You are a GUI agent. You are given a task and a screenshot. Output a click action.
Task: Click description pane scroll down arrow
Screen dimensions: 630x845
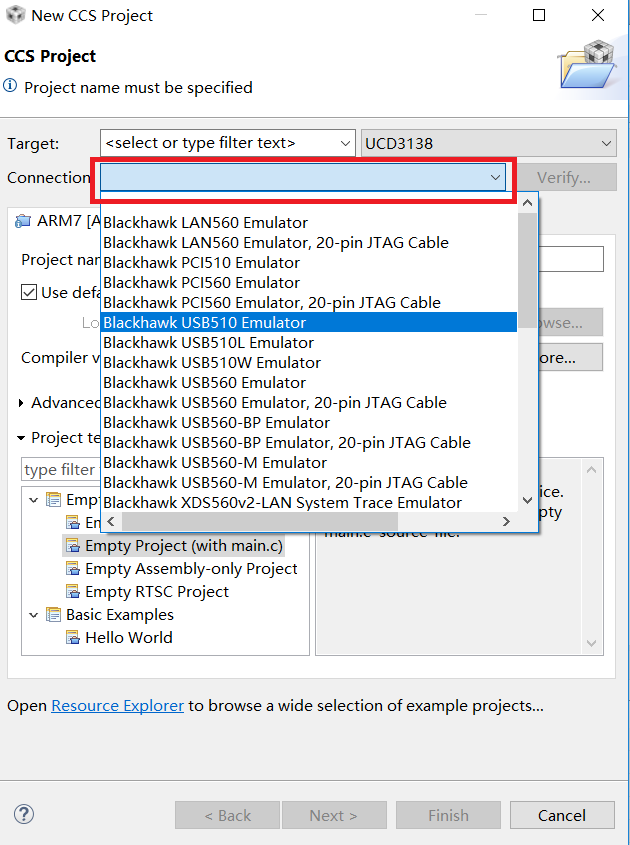[591, 643]
